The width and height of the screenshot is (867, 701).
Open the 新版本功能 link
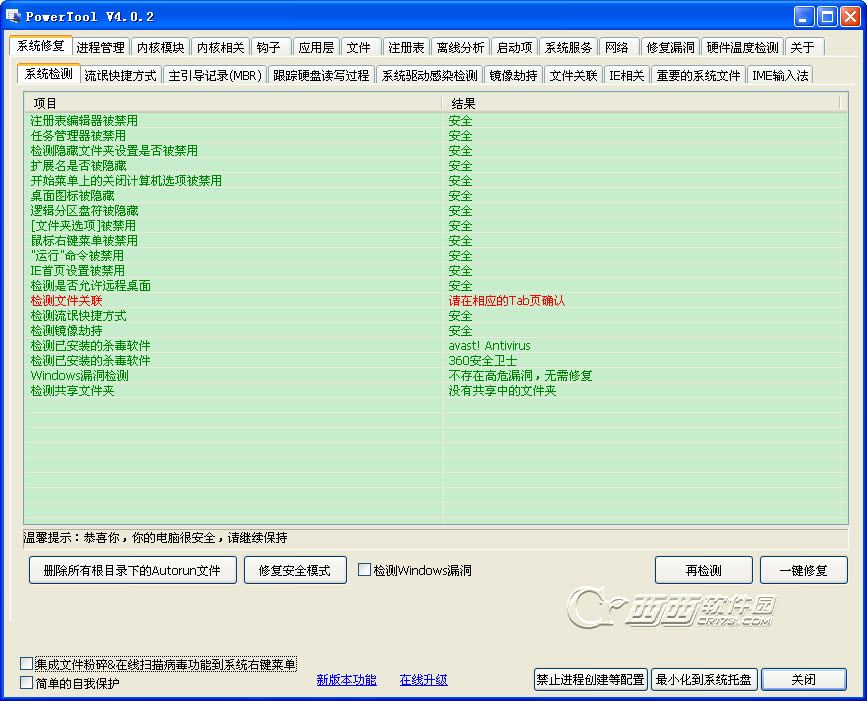pos(346,679)
